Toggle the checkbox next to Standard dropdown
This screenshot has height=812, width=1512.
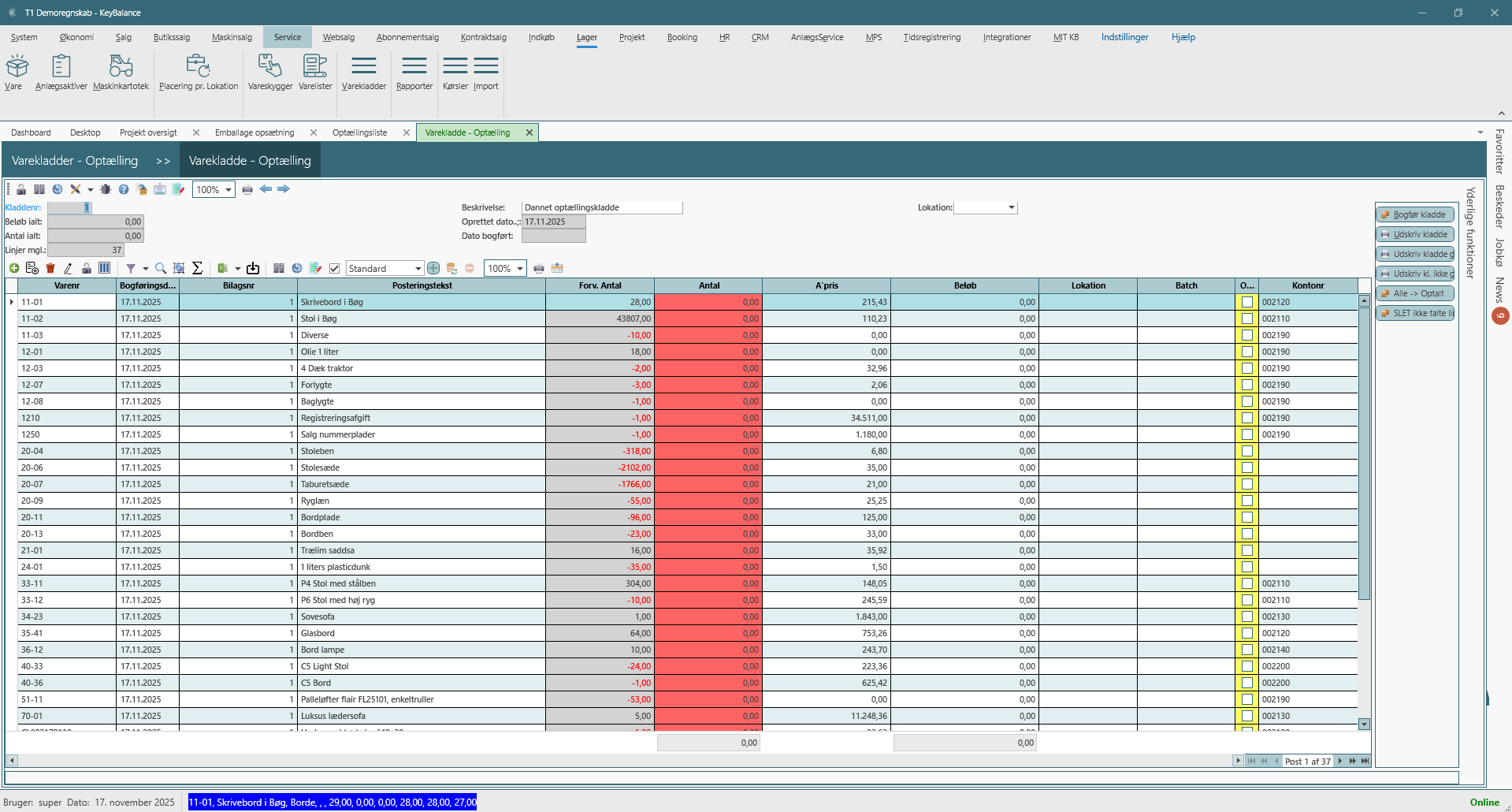[x=334, y=269]
